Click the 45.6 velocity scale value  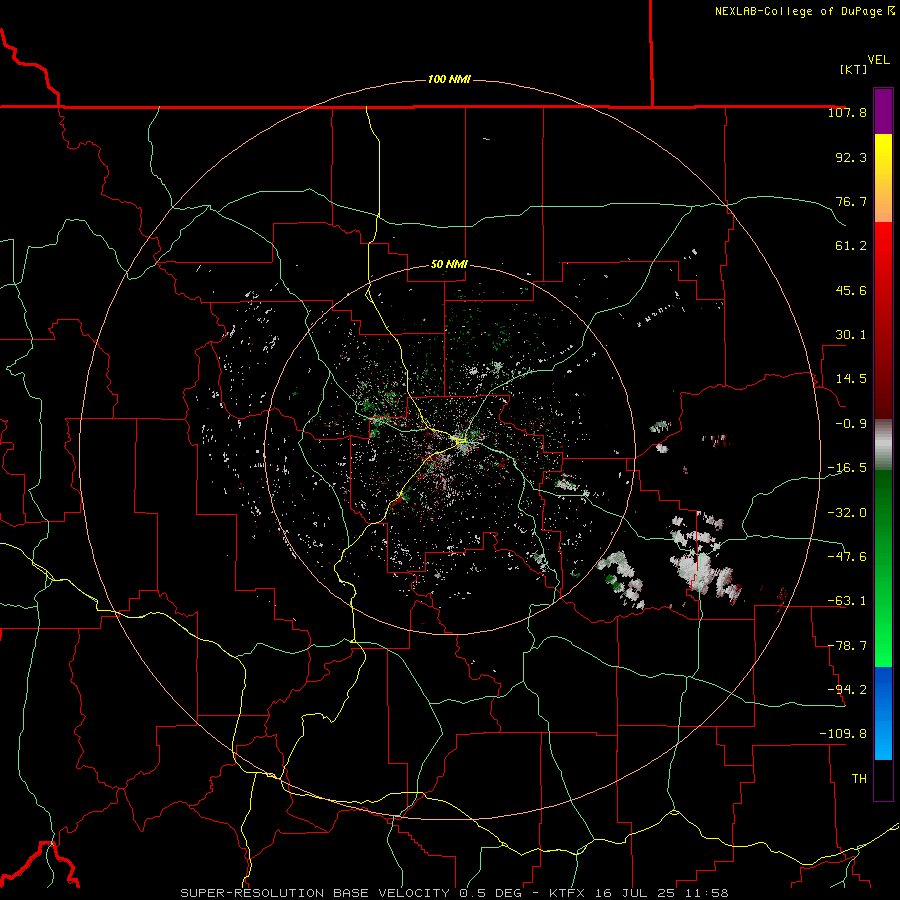point(851,290)
